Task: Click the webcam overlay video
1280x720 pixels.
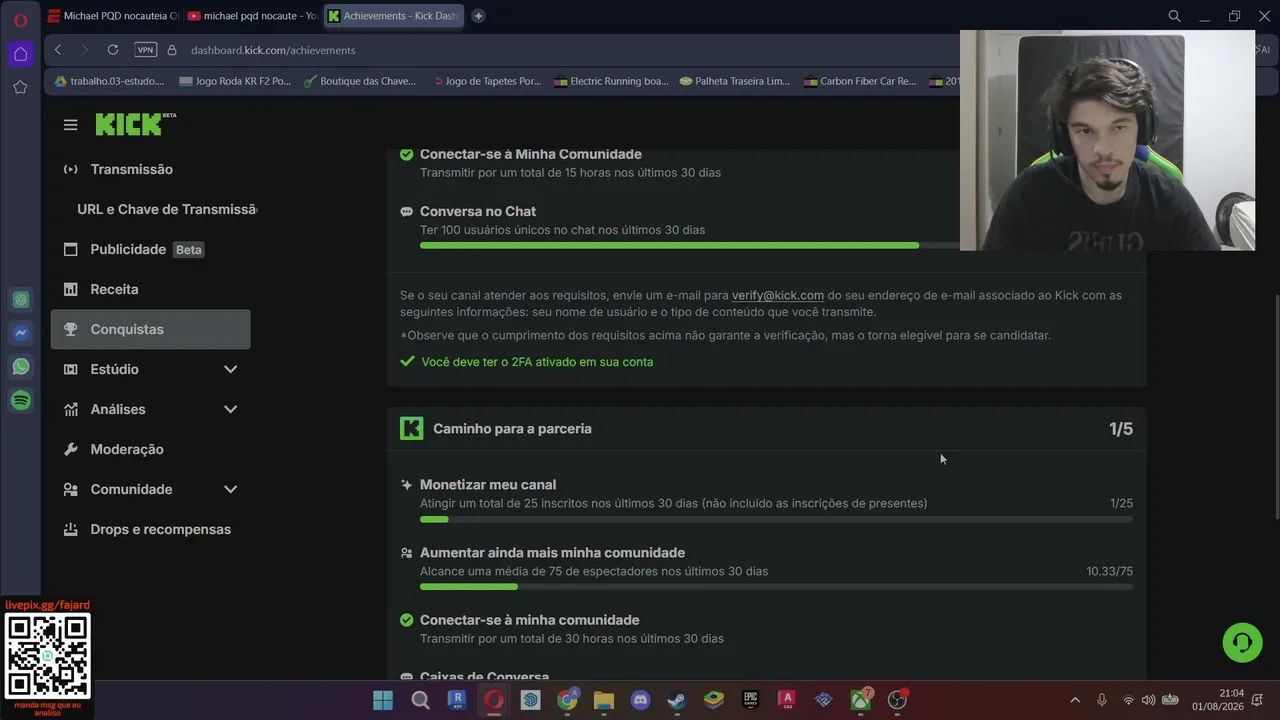Action: (1107, 140)
